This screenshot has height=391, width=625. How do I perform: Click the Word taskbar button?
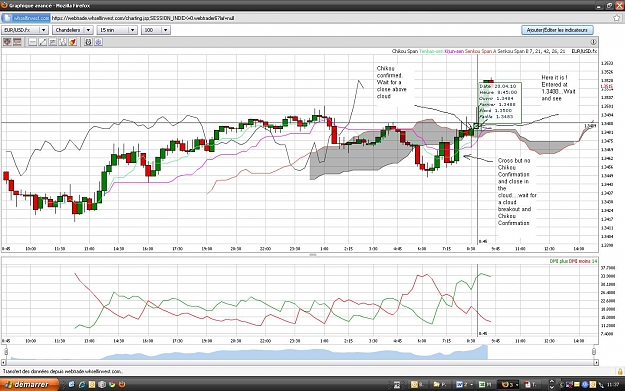pos(464,385)
